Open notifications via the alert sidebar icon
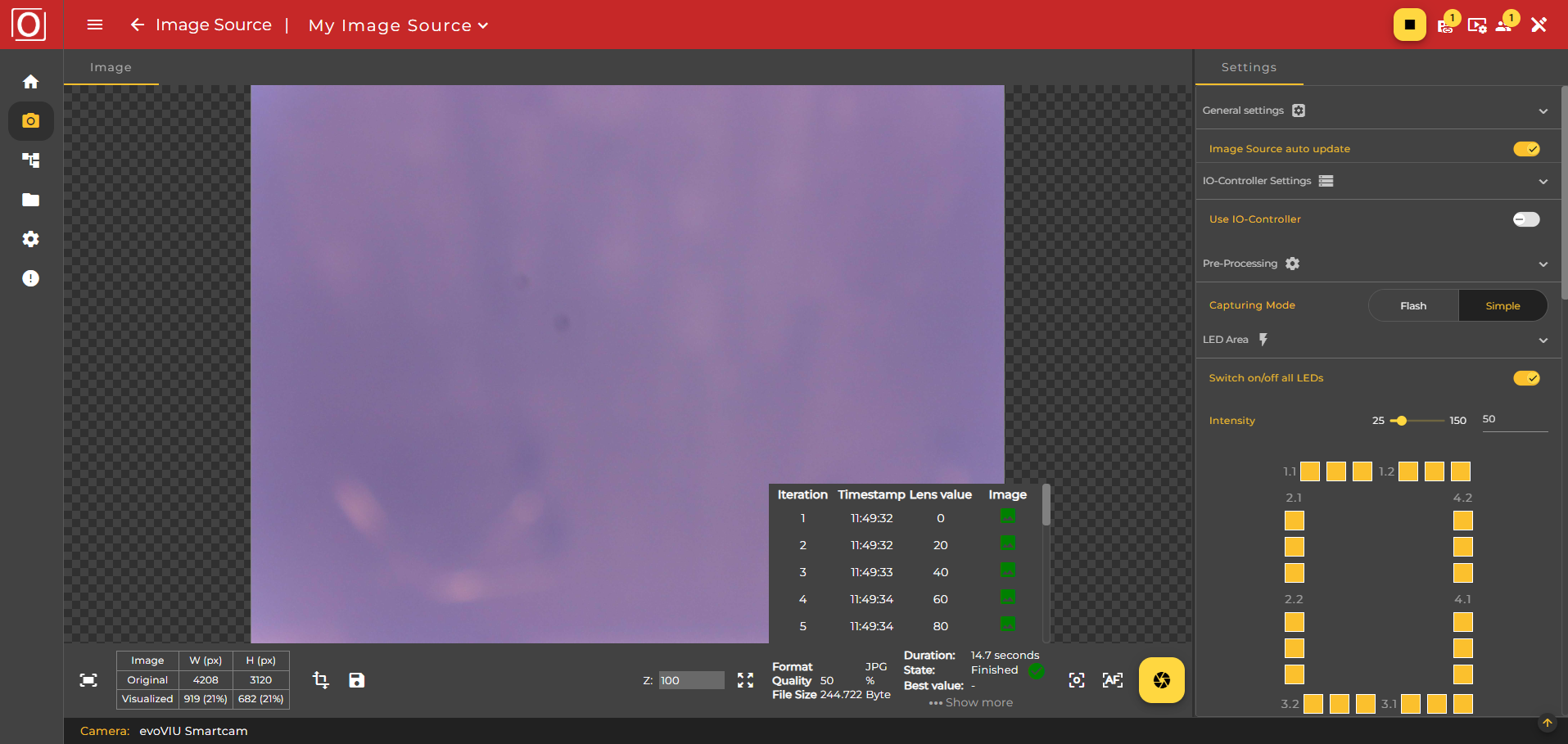Viewport: 1568px width, 744px height. click(30, 278)
